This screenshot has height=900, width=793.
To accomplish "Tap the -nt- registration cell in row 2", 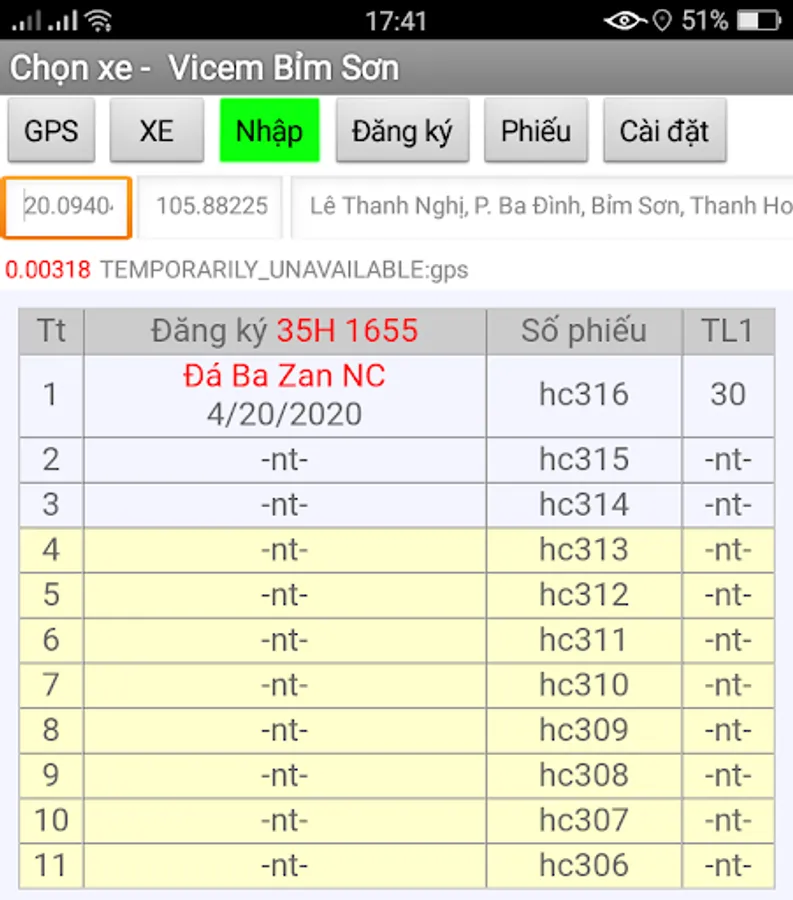I will [x=285, y=460].
